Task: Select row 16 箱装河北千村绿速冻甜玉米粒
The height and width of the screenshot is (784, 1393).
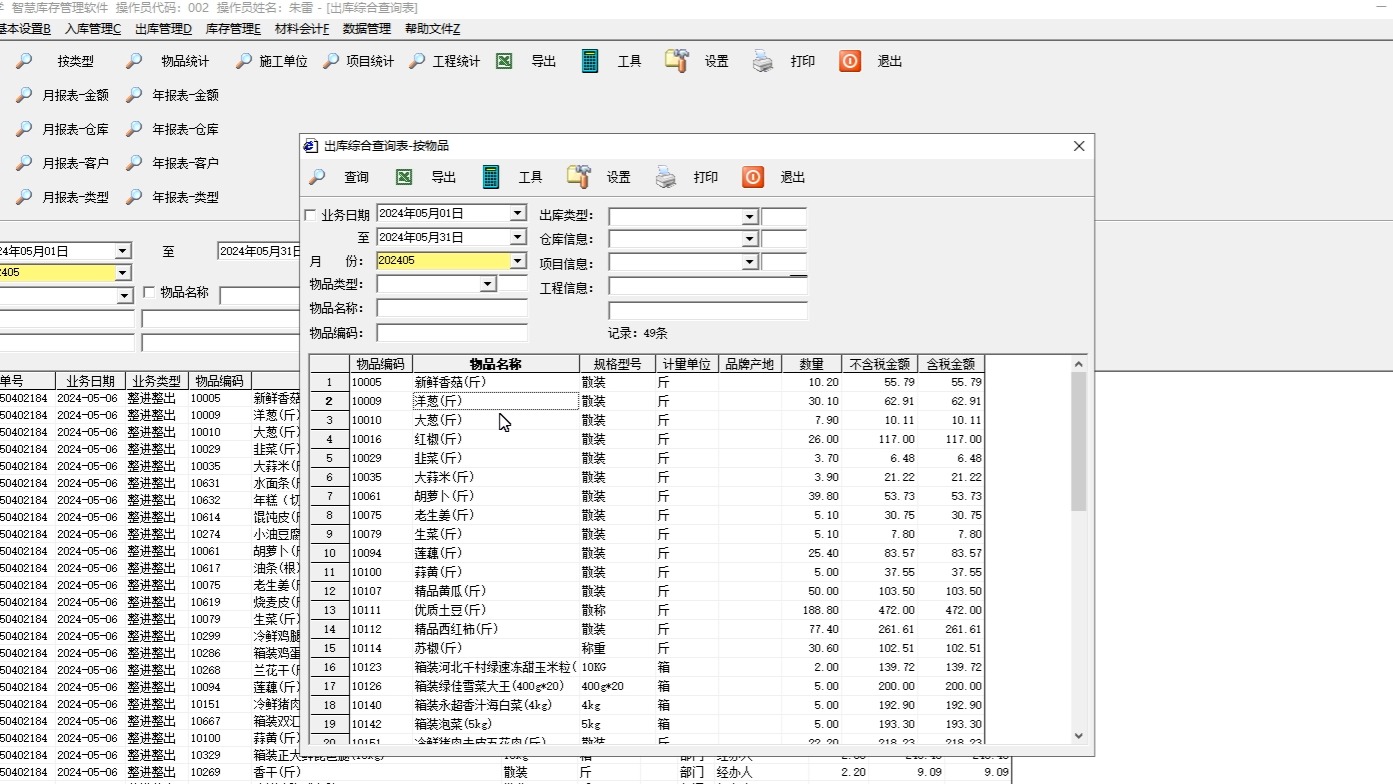Action: [496, 667]
